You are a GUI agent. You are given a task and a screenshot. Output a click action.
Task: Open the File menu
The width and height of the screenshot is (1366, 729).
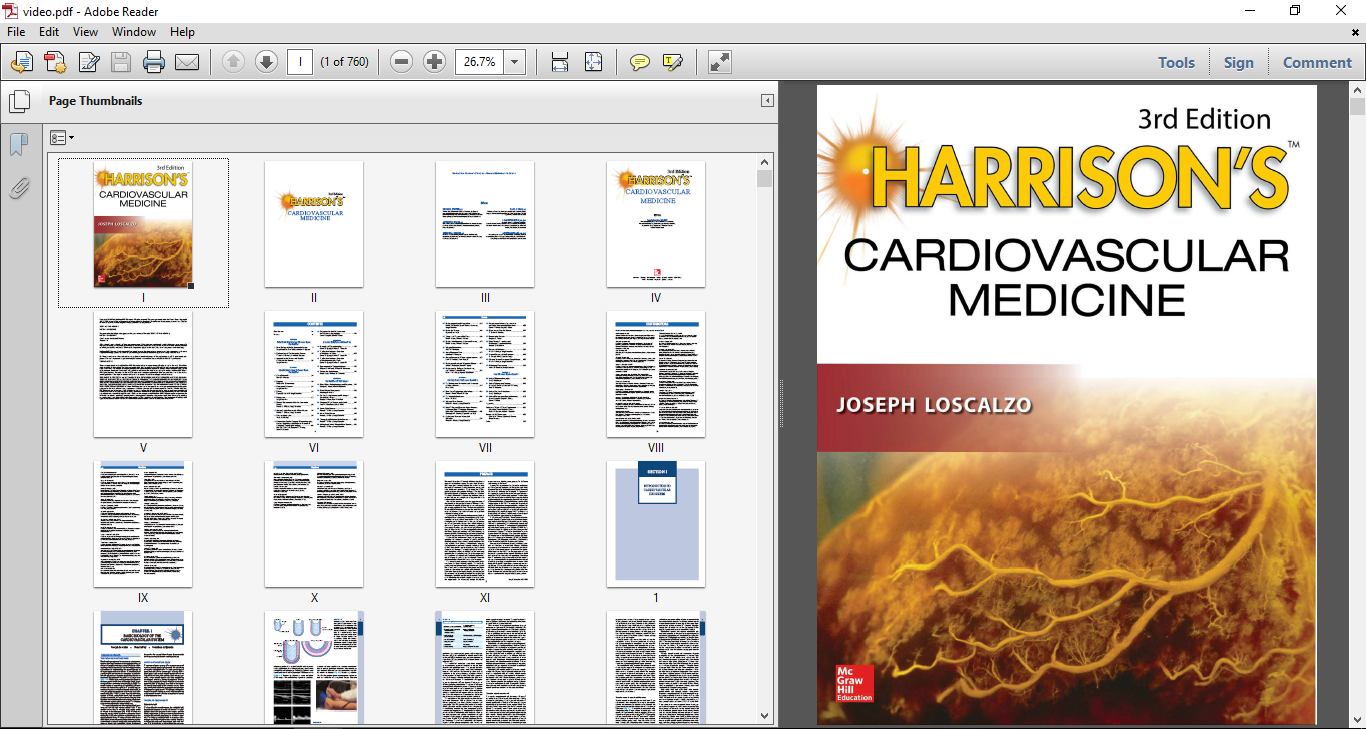point(17,32)
